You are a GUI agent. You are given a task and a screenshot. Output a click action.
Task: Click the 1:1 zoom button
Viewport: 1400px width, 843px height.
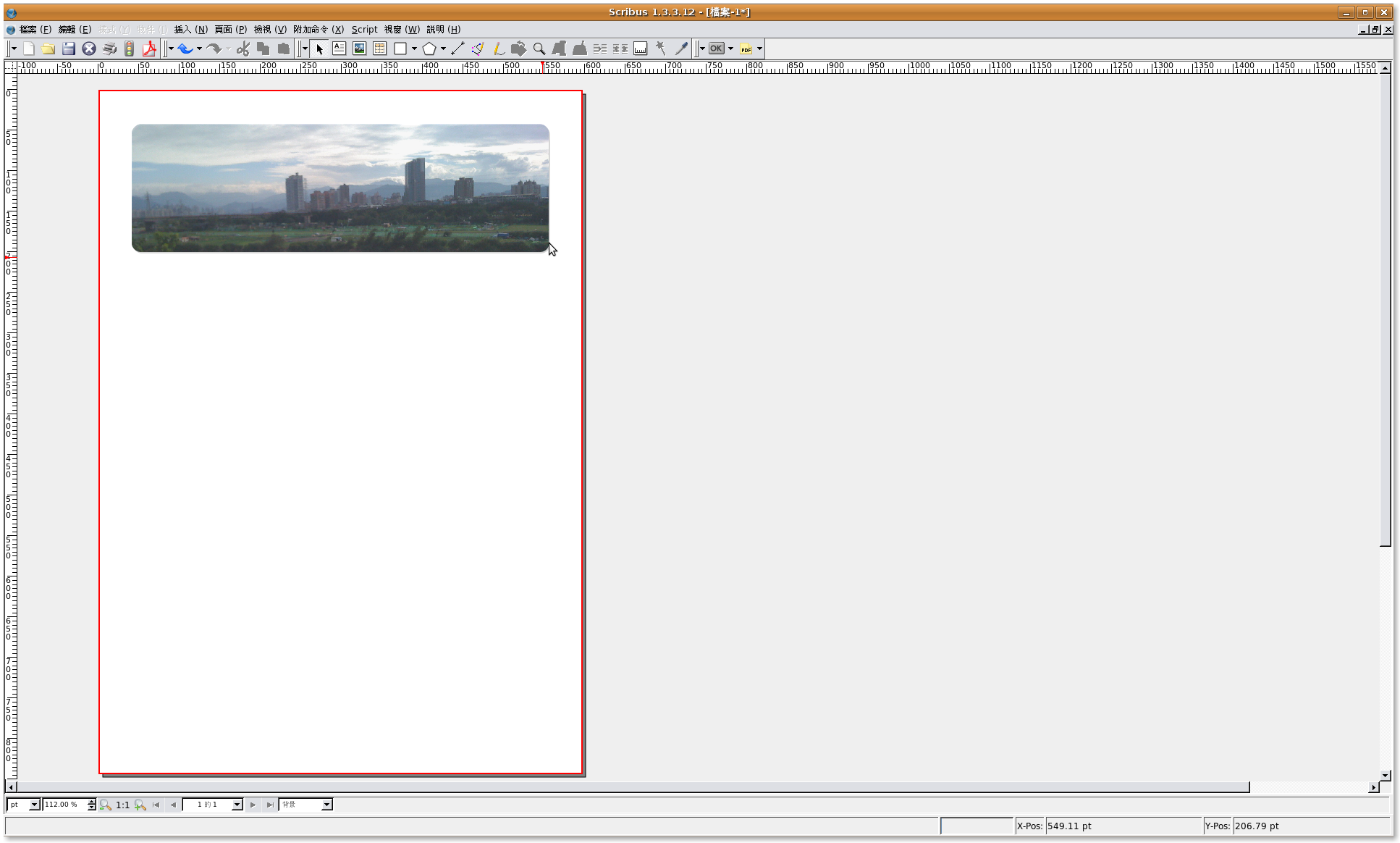122,805
